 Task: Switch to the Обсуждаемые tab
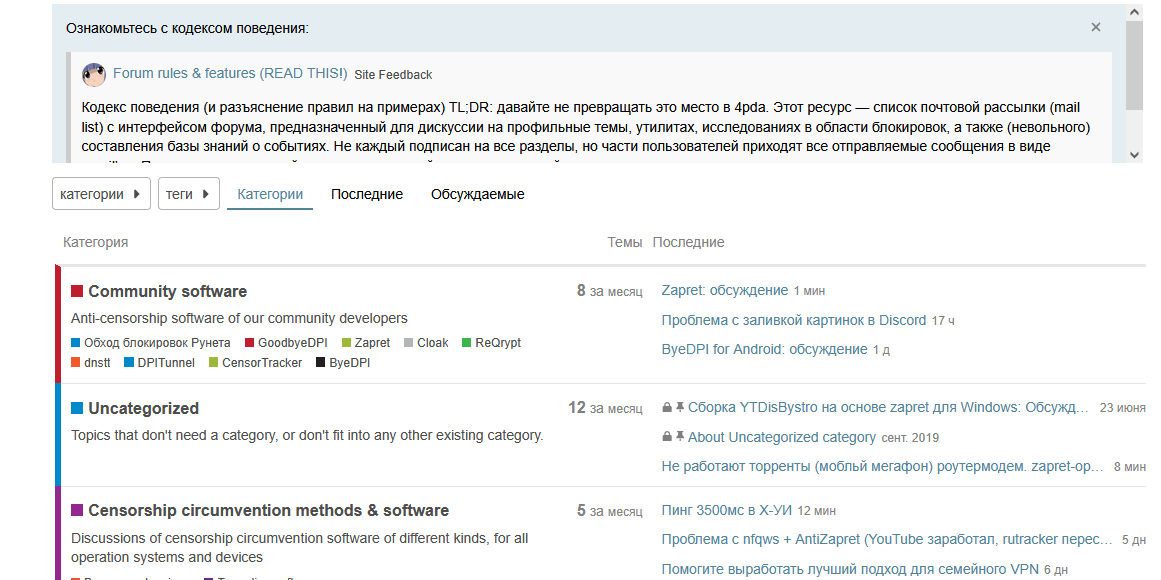[x=477, y=194]
